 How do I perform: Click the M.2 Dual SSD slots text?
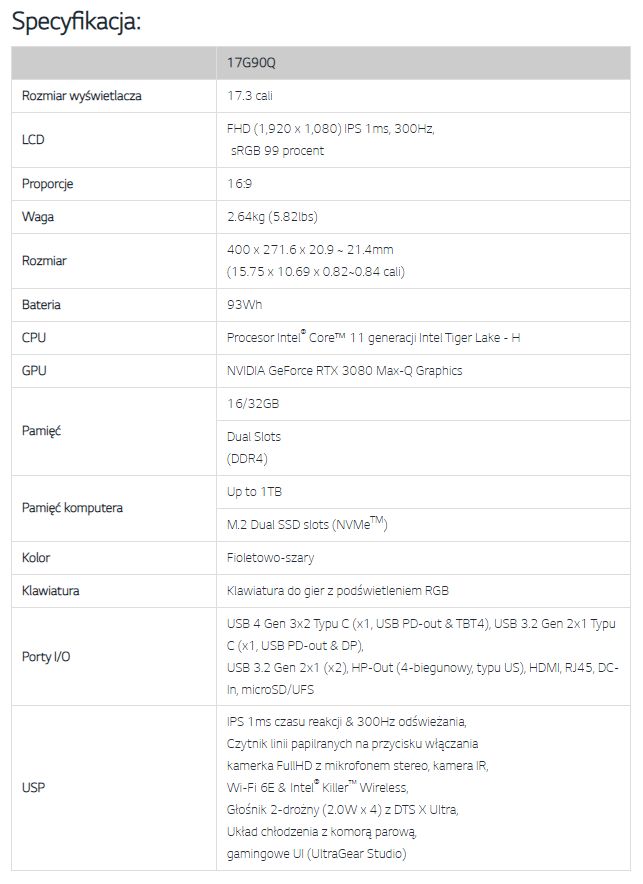306,525
